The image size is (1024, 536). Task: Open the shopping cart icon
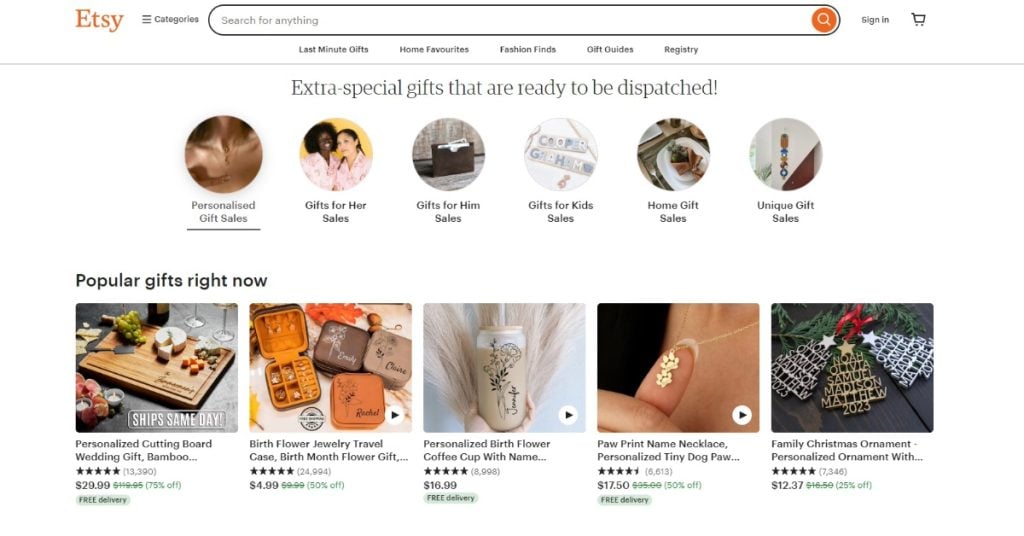[918, 20]
